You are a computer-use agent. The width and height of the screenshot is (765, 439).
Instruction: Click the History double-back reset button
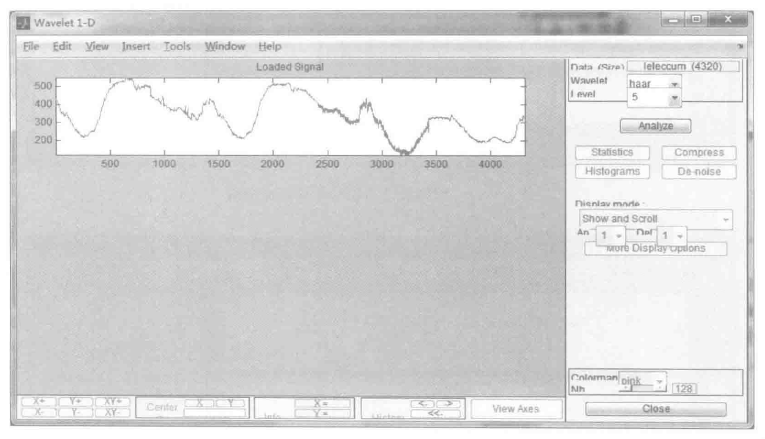(436, 414)
